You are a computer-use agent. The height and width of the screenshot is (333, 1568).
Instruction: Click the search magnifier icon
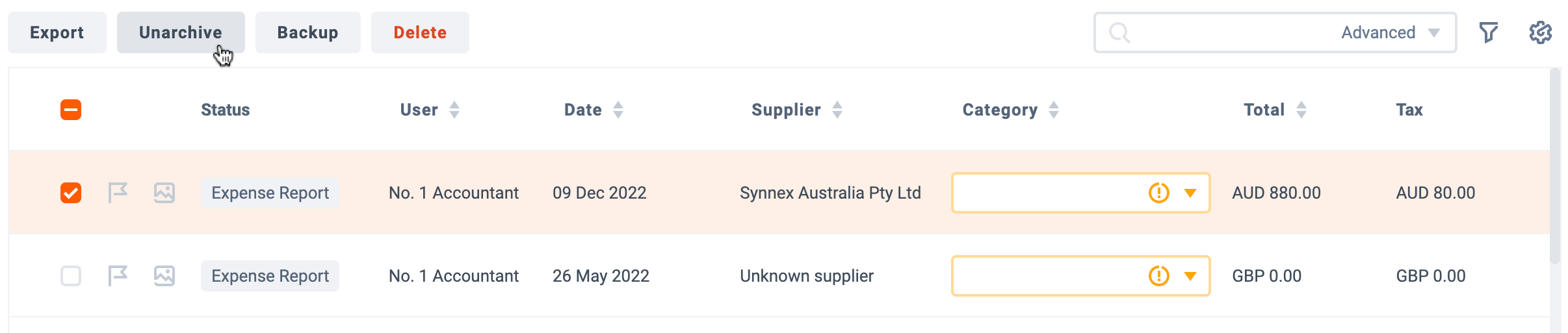pos(1119,32)
